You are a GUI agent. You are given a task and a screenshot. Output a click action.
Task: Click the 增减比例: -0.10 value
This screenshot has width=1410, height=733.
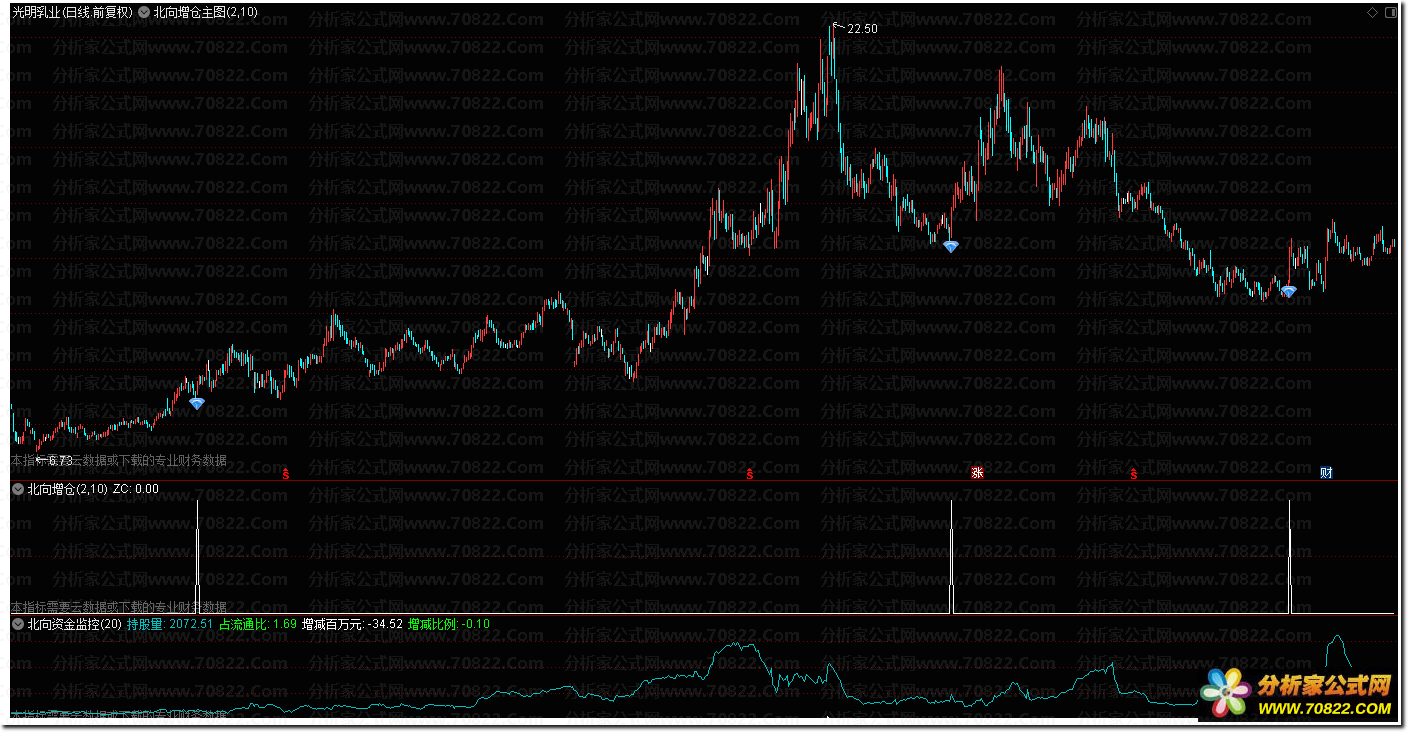click(x=449, y=624)
